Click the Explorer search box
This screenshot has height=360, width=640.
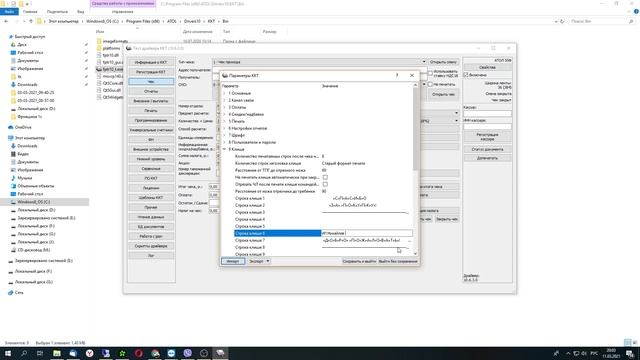tap(602, 21)
